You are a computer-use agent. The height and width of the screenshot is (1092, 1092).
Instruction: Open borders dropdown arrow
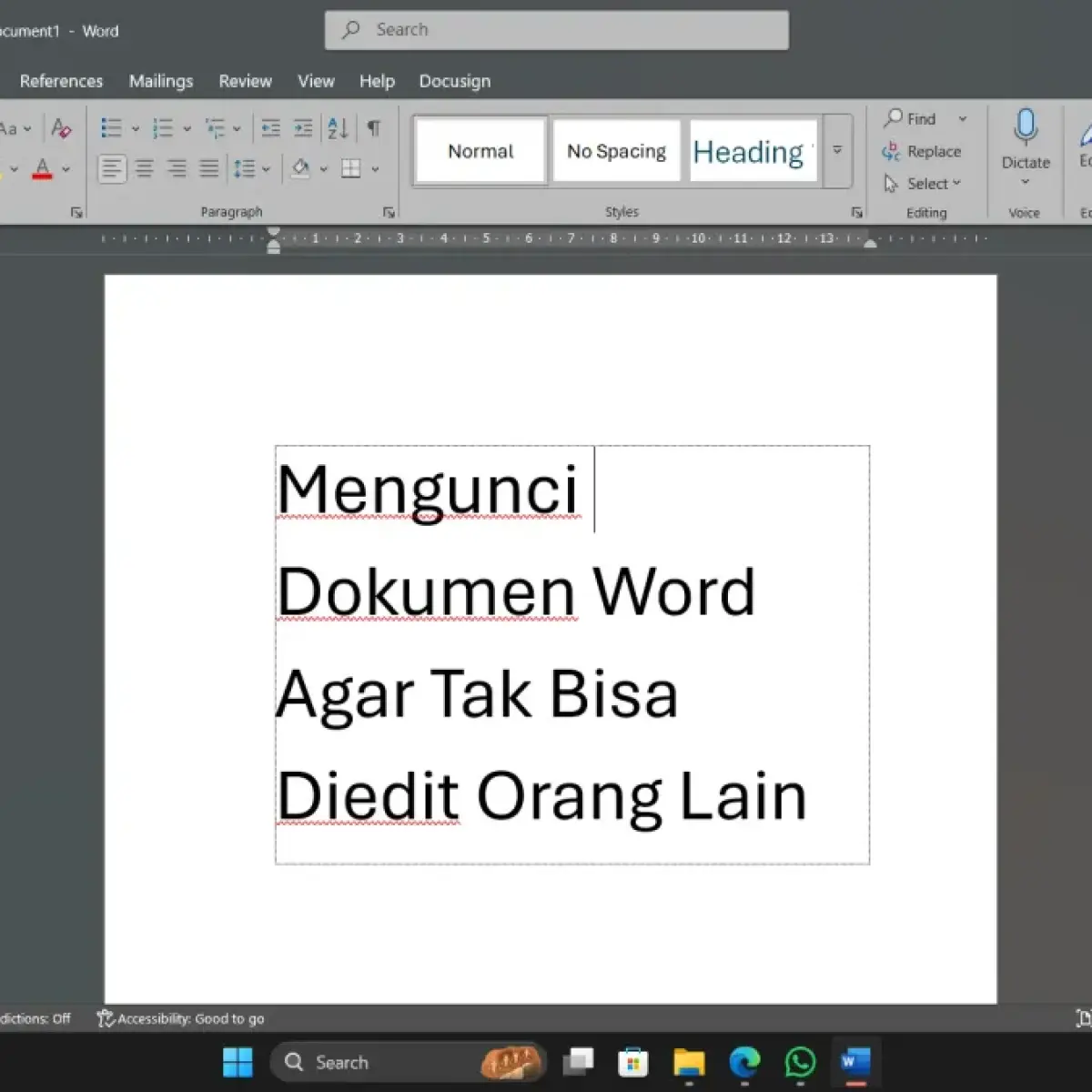[x=375, y=169]
